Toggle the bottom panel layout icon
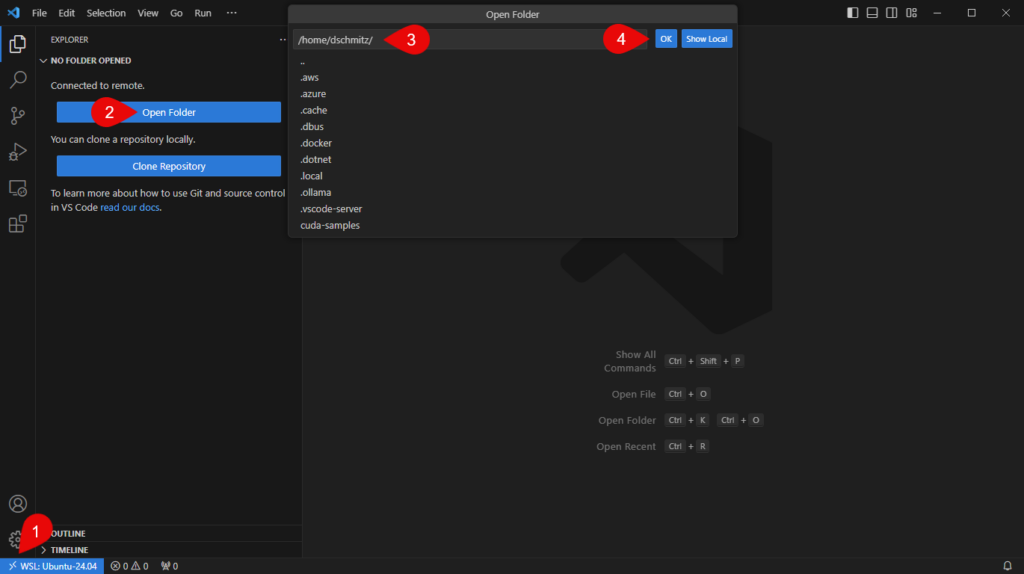Image resolution: width=1024 pixels, height=574 pixels. coord(872,12)
